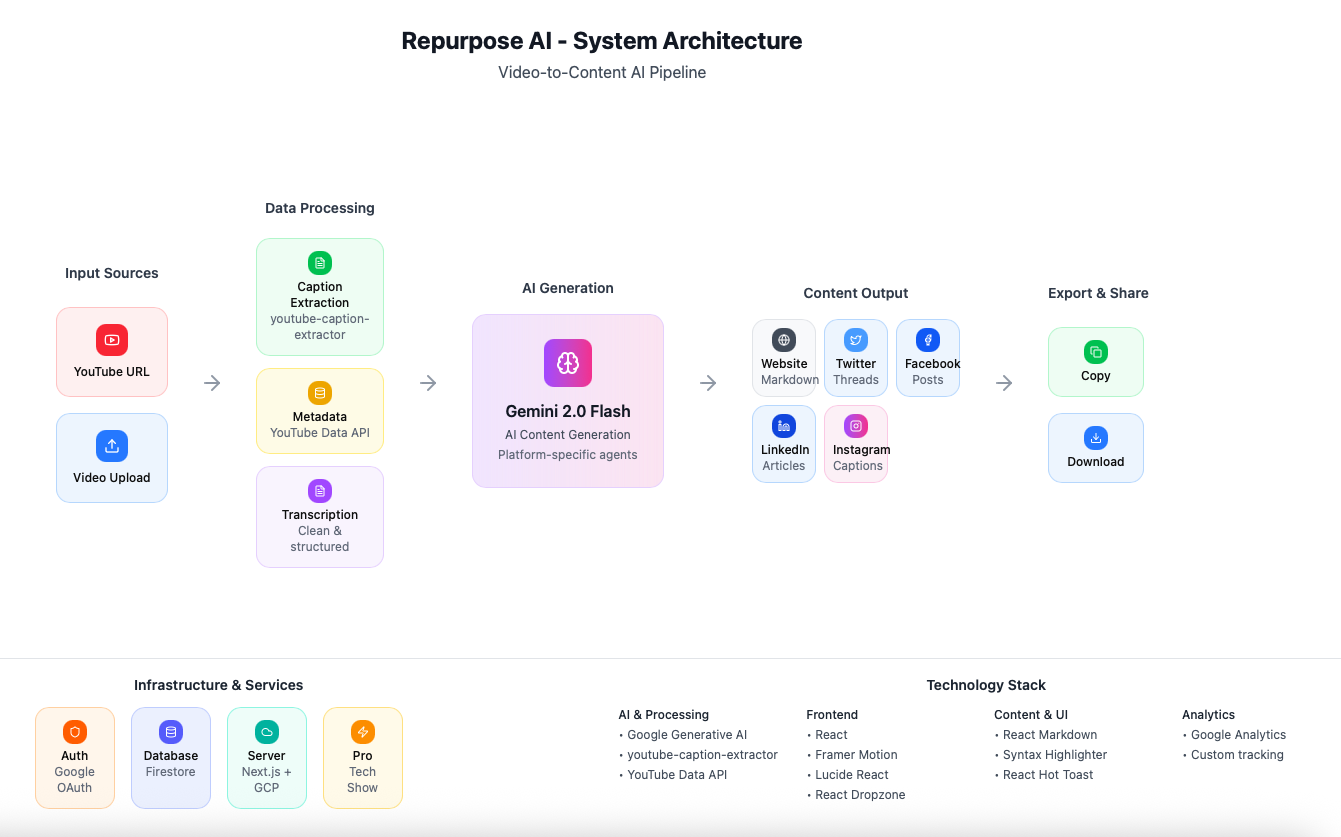The height and width of the screenshot is (837, 1341).
Task: Click the Copy button
Action: pos(1096,361)
